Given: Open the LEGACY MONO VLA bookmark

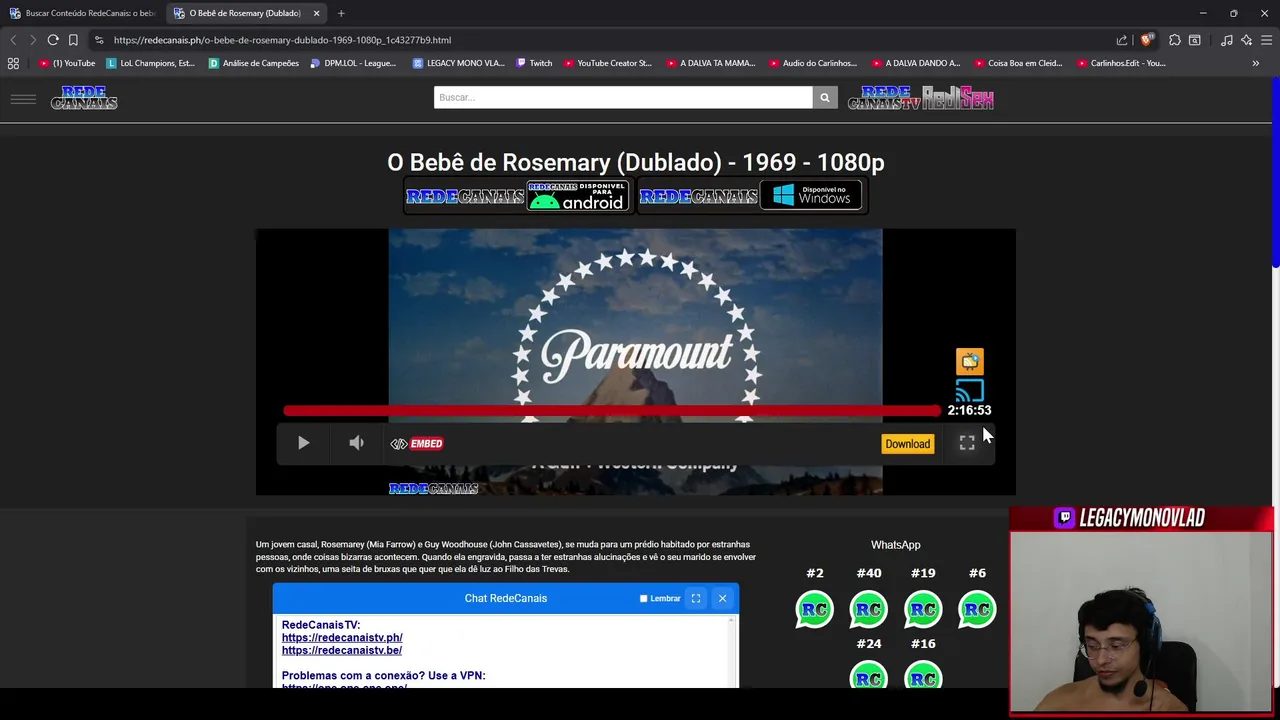Looking at the screenshot, I should coord(459,63).
